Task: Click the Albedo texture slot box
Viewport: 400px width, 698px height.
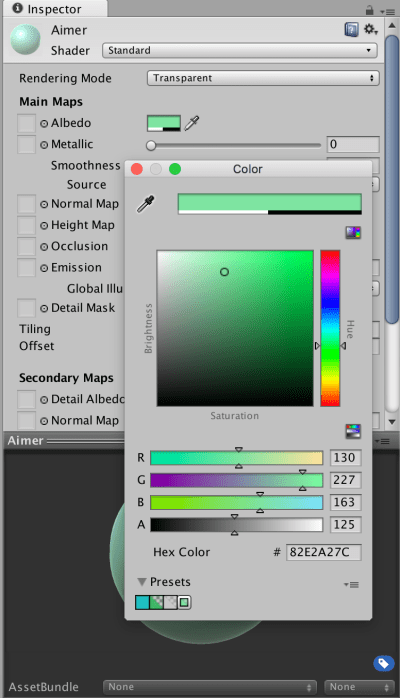Action: point(26,123)
